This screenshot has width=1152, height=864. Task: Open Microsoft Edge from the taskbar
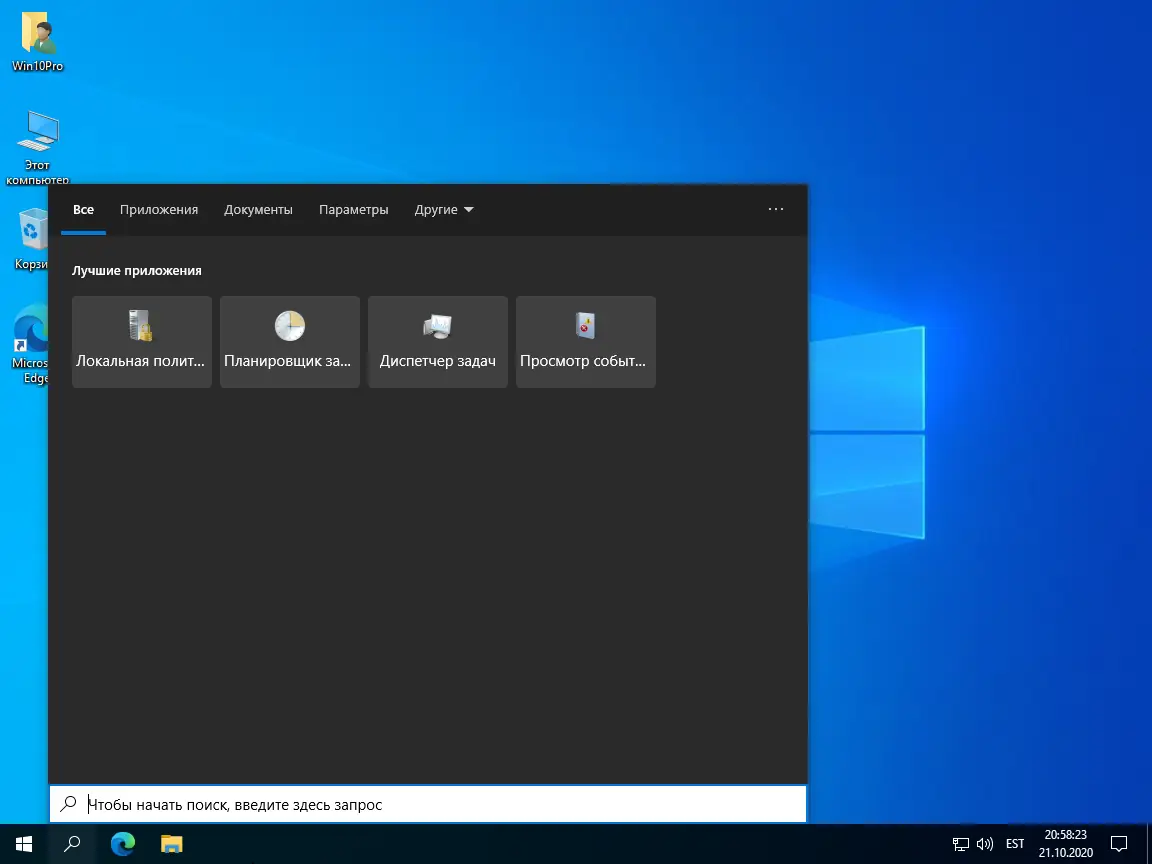click(x=123, y=843)
